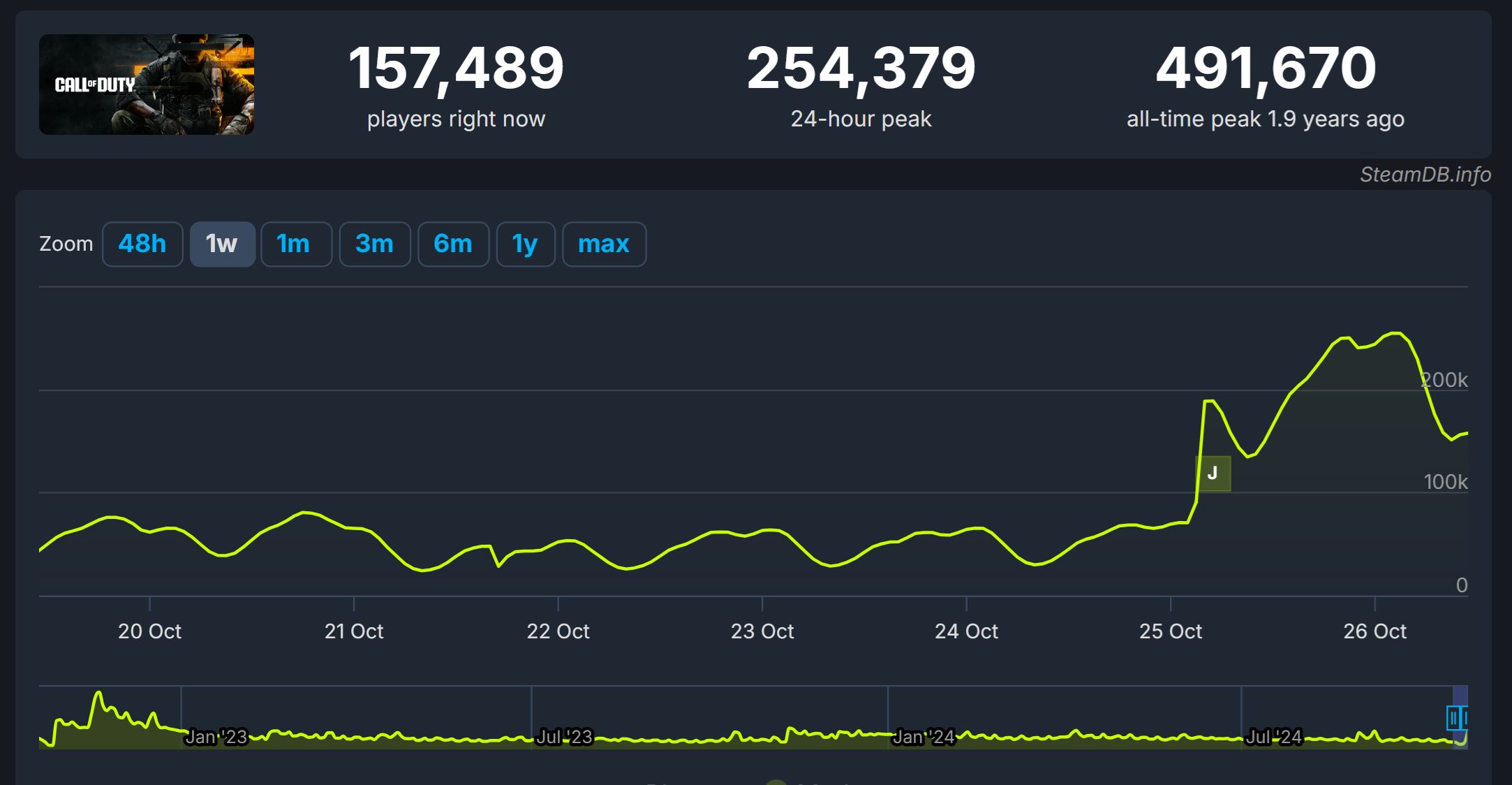Show max time range

604,244
